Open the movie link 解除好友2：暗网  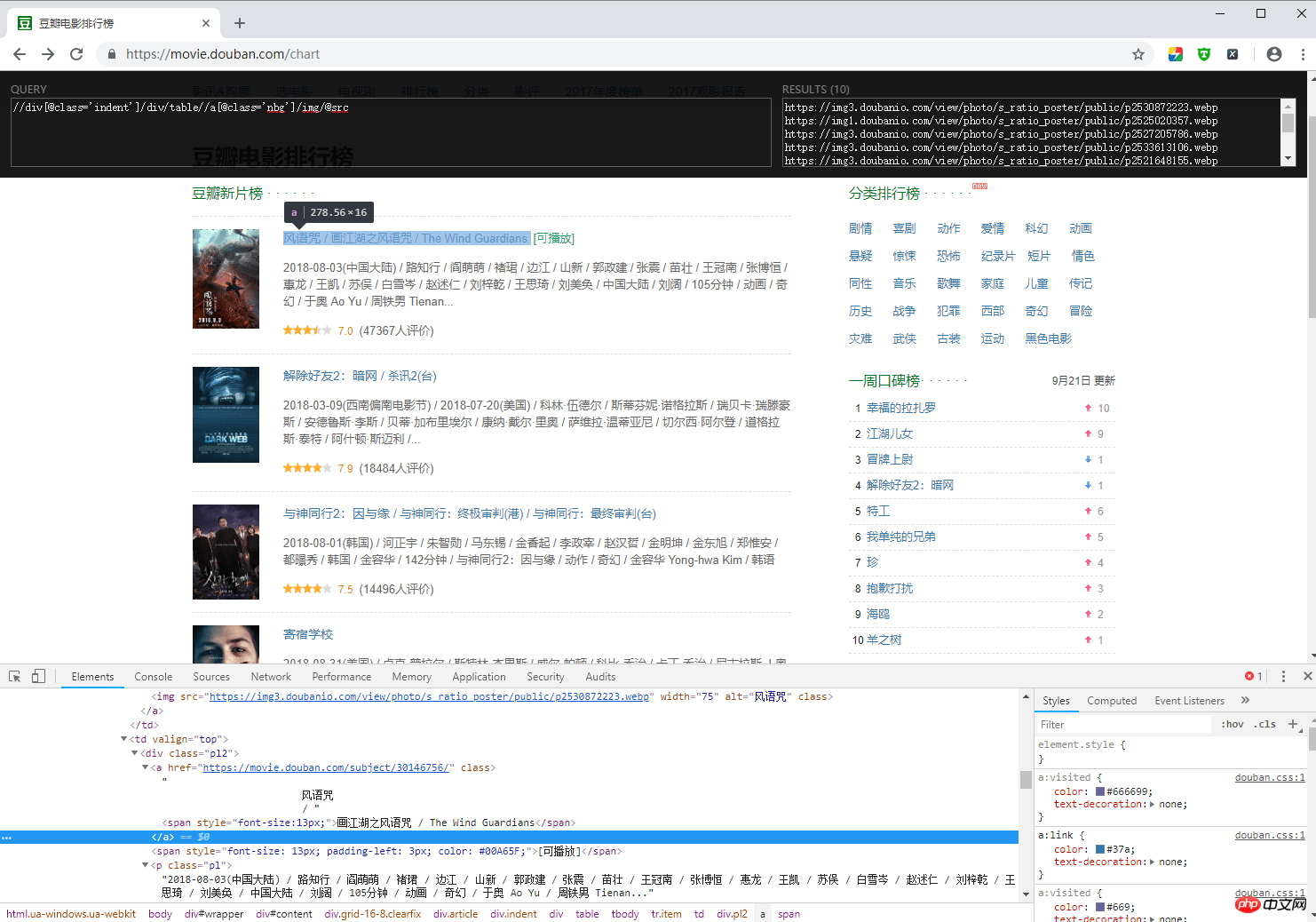(x=360, y=376)
